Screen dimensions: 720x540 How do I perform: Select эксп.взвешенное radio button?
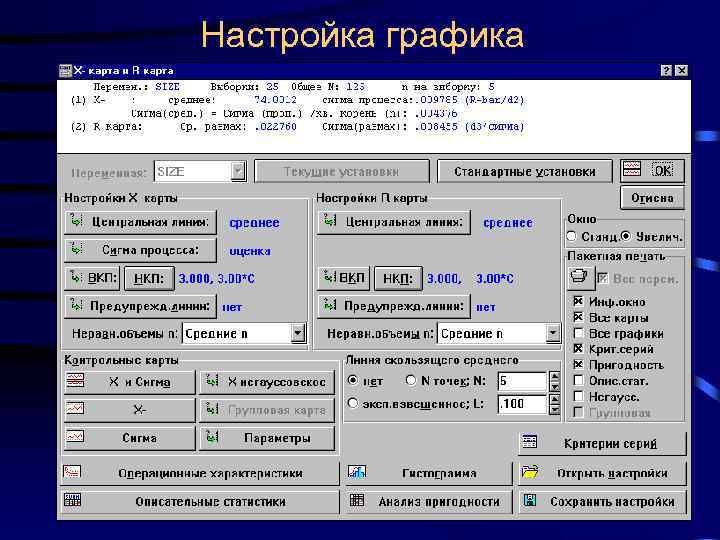[353, 403]
